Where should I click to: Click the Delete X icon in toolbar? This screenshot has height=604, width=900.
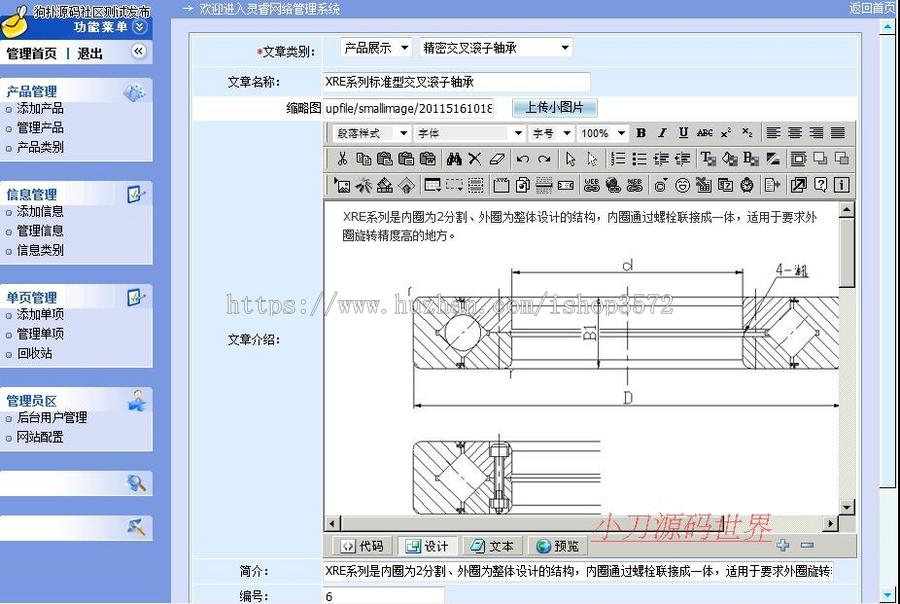(x=475, y=158)
